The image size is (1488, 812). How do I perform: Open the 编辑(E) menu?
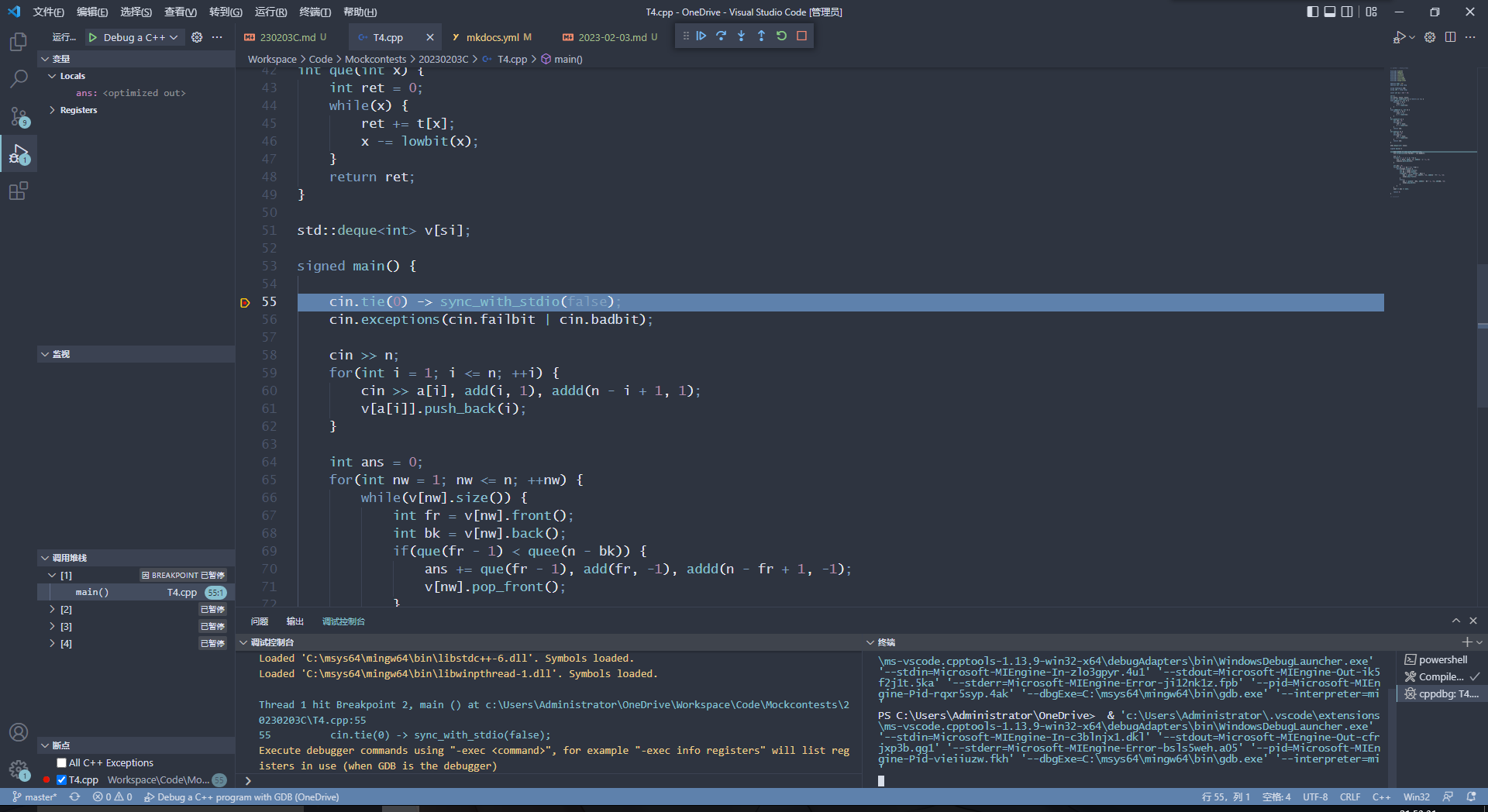(x=92, y=12)
